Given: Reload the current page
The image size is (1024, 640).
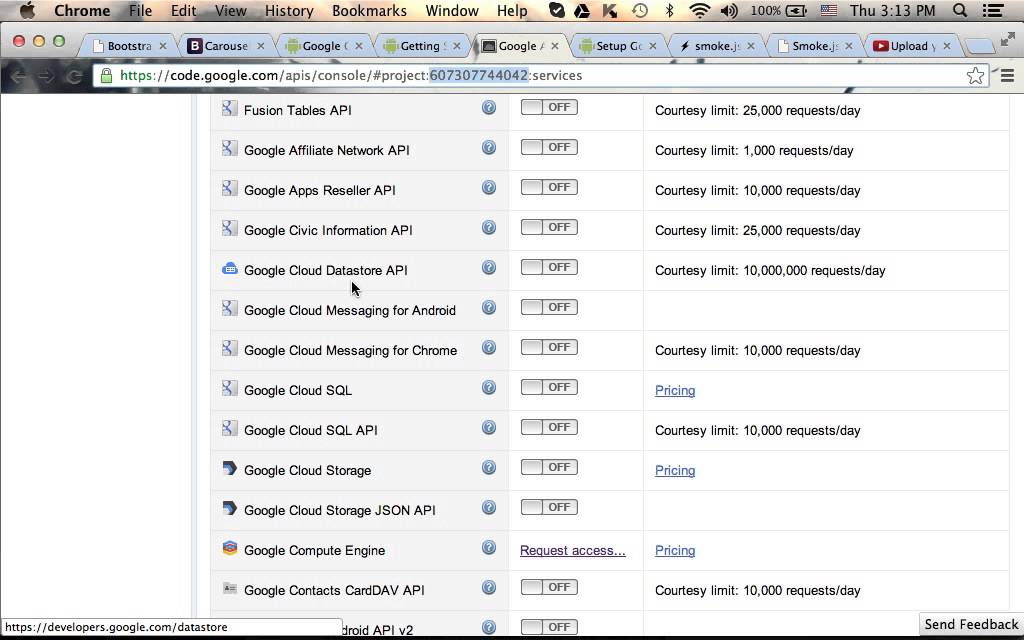Looking at the screenshot, I should (74, 76).
